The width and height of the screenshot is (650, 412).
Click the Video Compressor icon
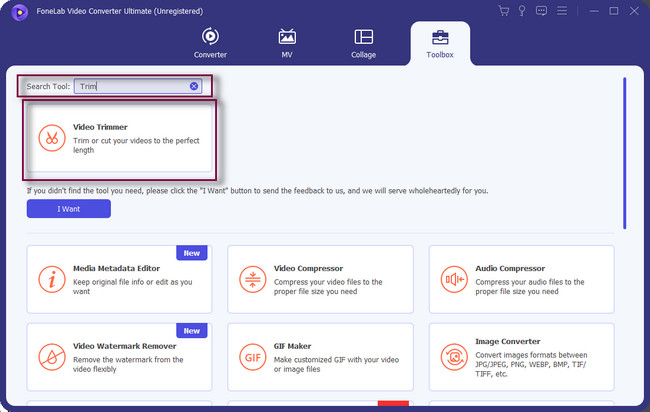252,279
